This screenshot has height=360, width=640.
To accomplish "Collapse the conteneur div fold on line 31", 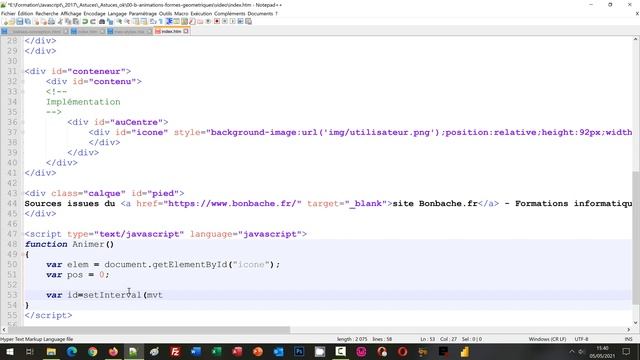I will (23, 71).
